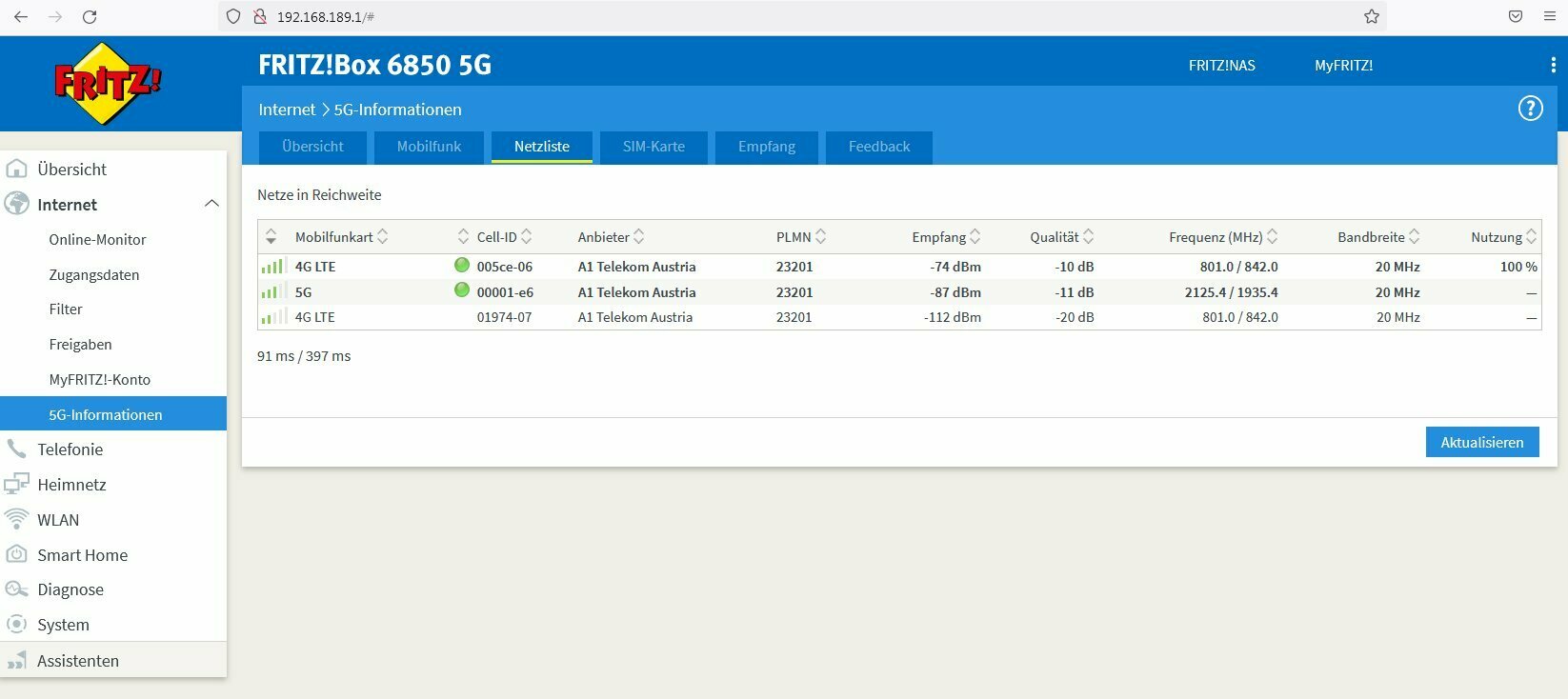Click the 2125.4 / 1935.4 frequency cell
This screenshot has width=1568, height=699.
(x=1232, y=292)
